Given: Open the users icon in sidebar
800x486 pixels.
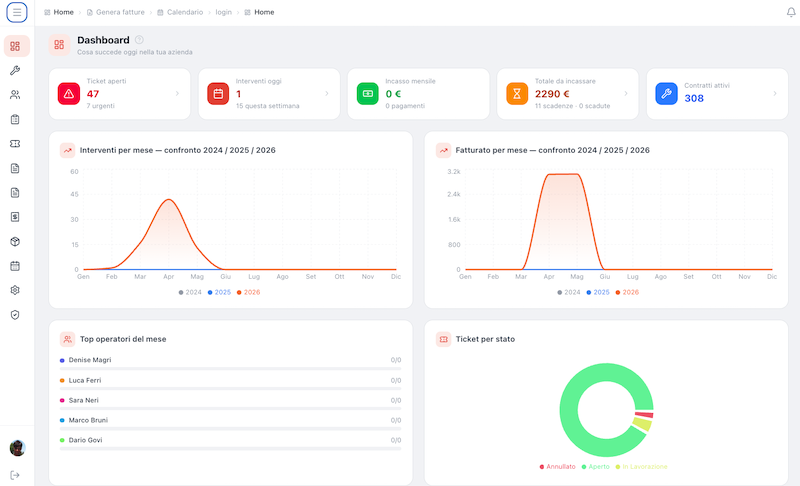Looking at the screenshot, I should click(15, 95).
